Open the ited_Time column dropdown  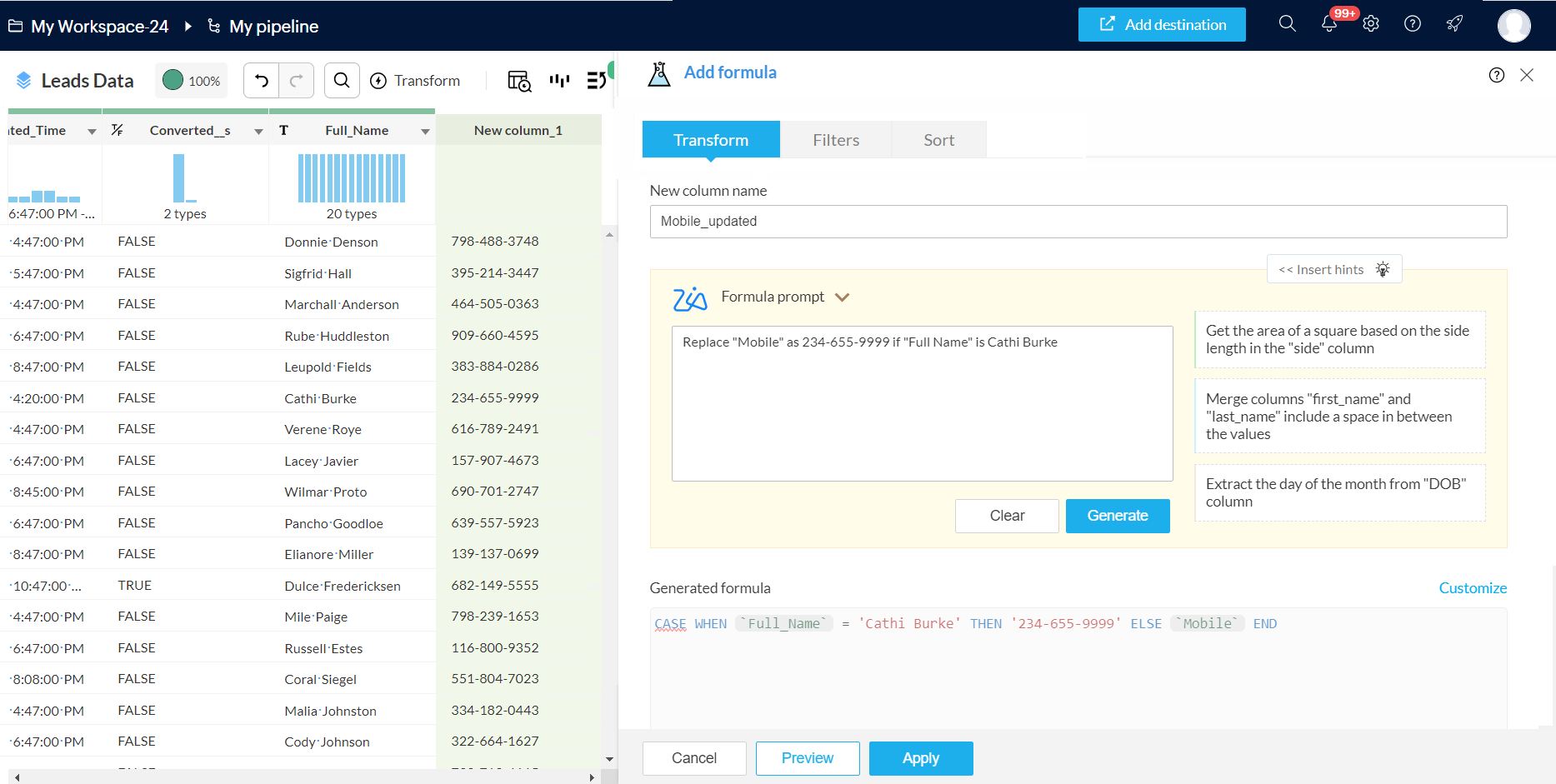coord(92,132)
